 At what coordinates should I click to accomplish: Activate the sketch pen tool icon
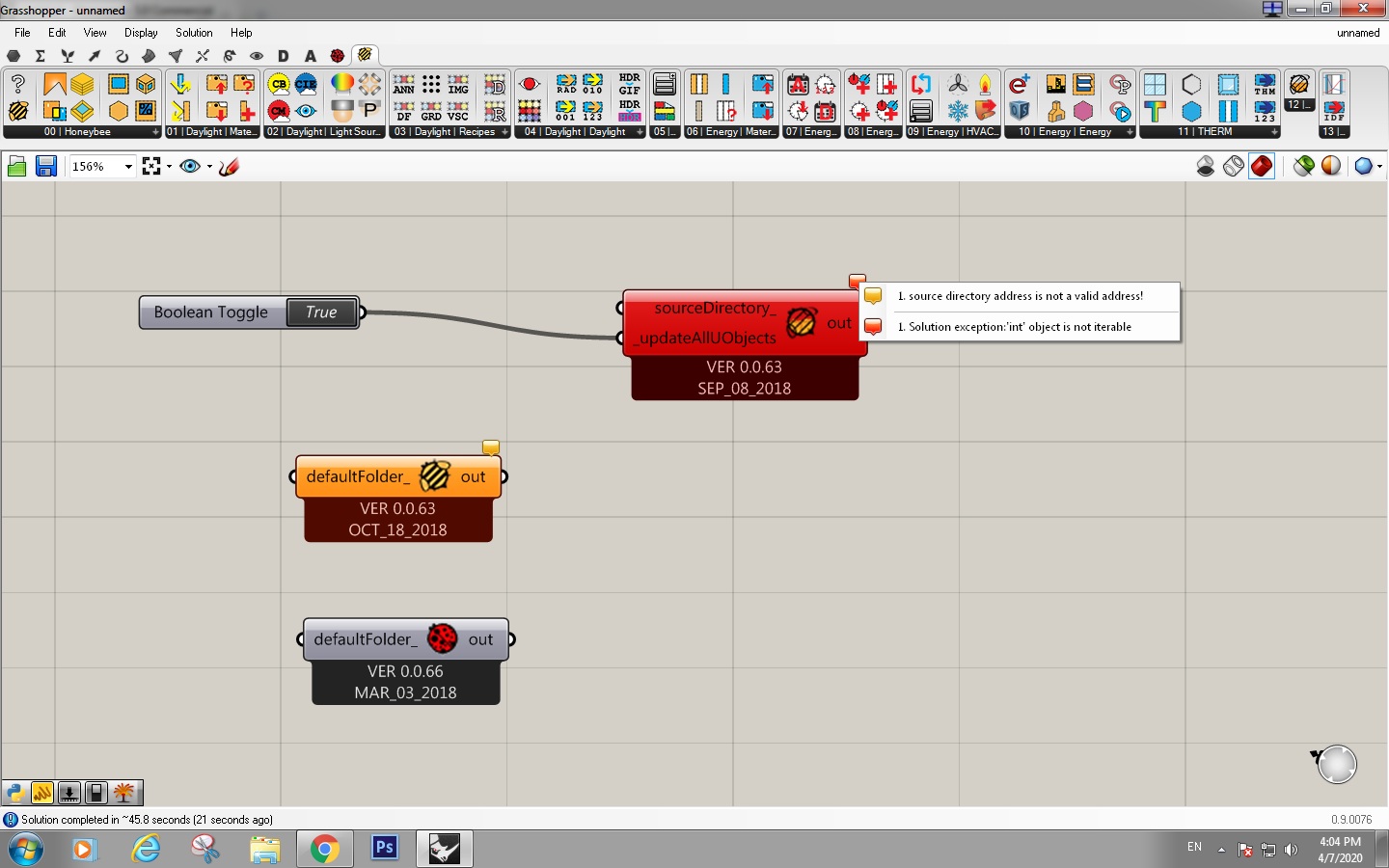tap(229, 166)
